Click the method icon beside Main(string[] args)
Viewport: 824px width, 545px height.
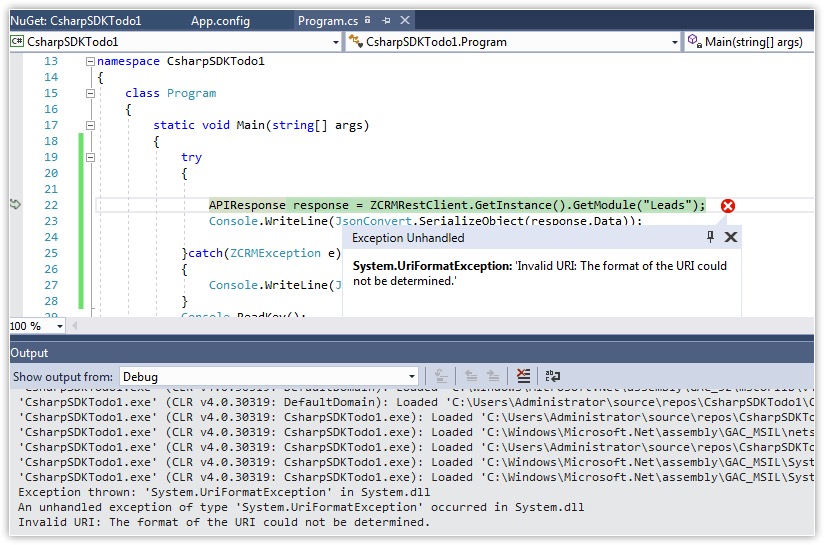(x=695, y=41)
